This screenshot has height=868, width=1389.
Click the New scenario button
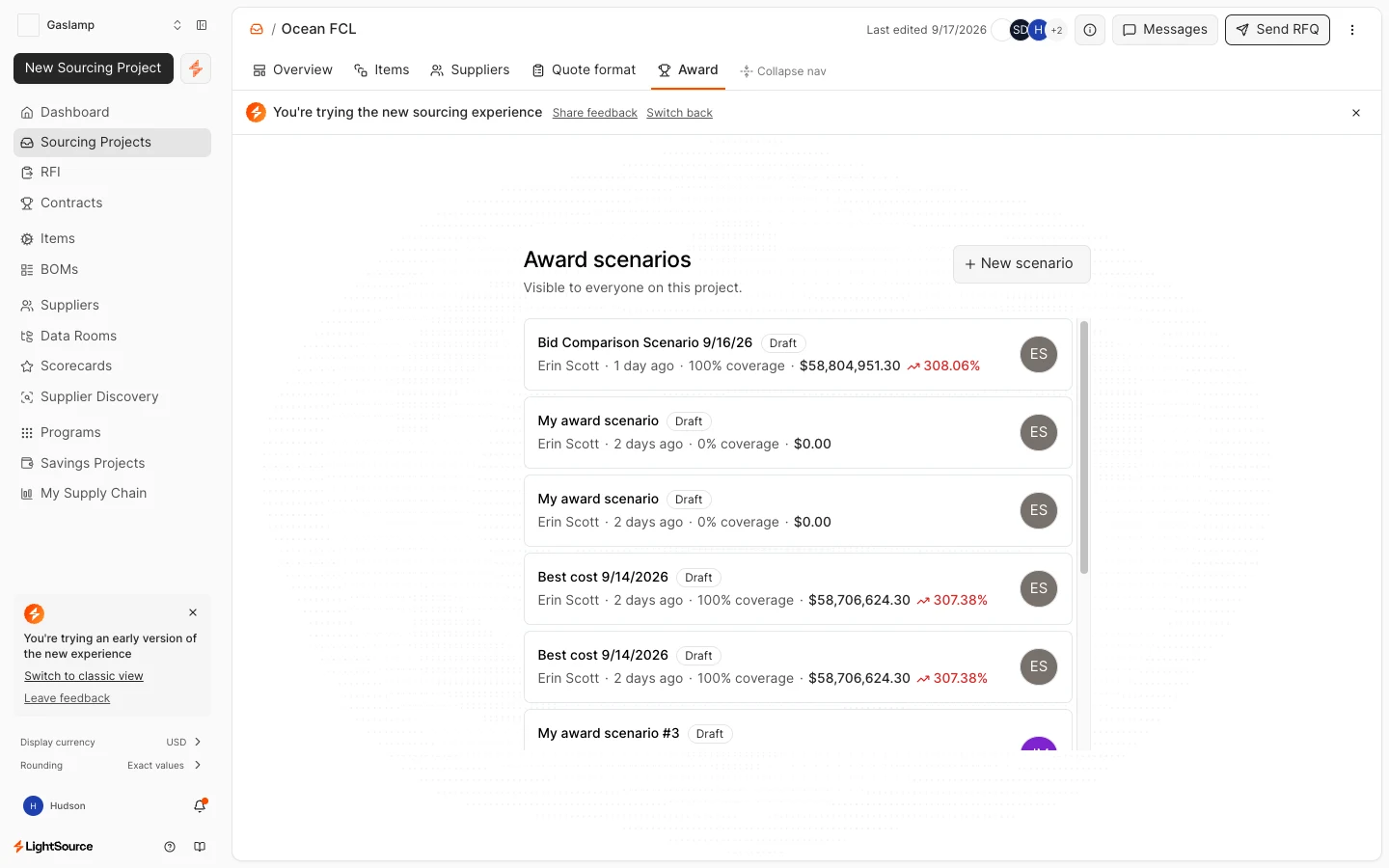coord(1021,263)
